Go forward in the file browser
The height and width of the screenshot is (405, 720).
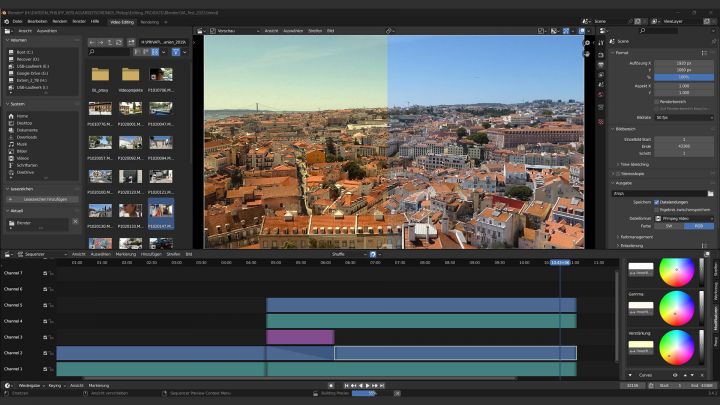click(x=101, y=42)
